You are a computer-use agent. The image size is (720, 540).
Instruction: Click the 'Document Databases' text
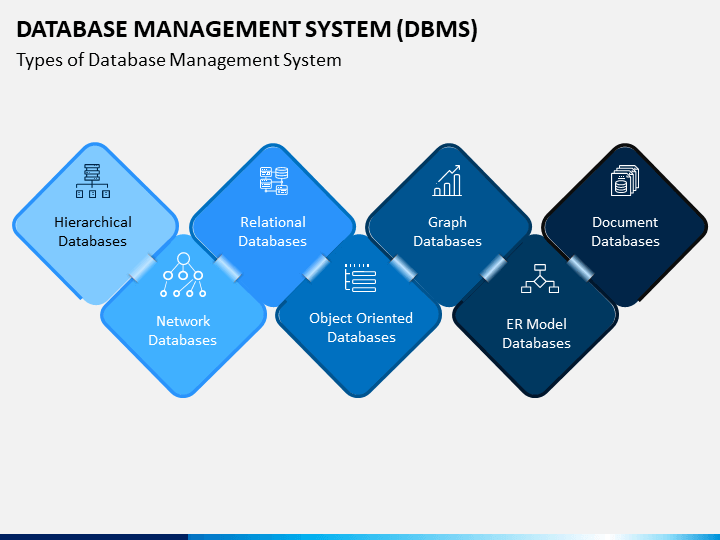tap(625, 231)
